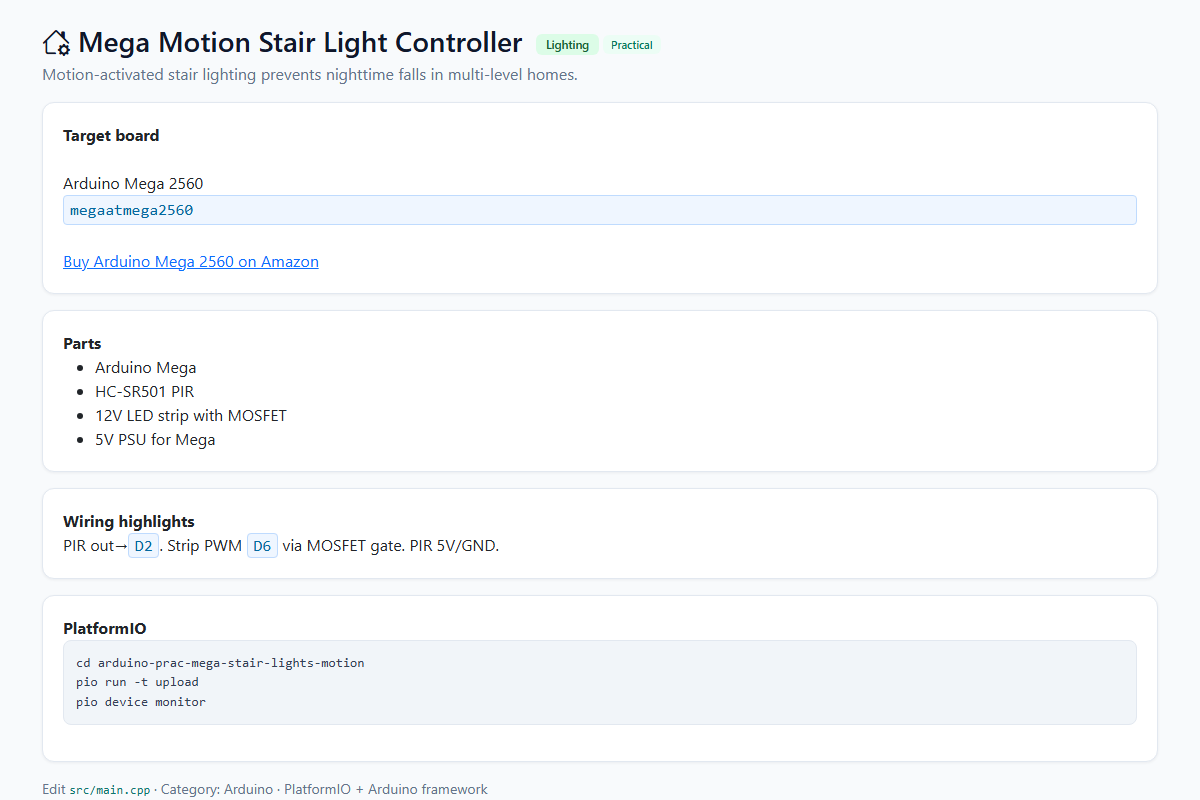1200x800 pixels.
Task: Click the Arduino Mega list item
Action: point(146,368)
